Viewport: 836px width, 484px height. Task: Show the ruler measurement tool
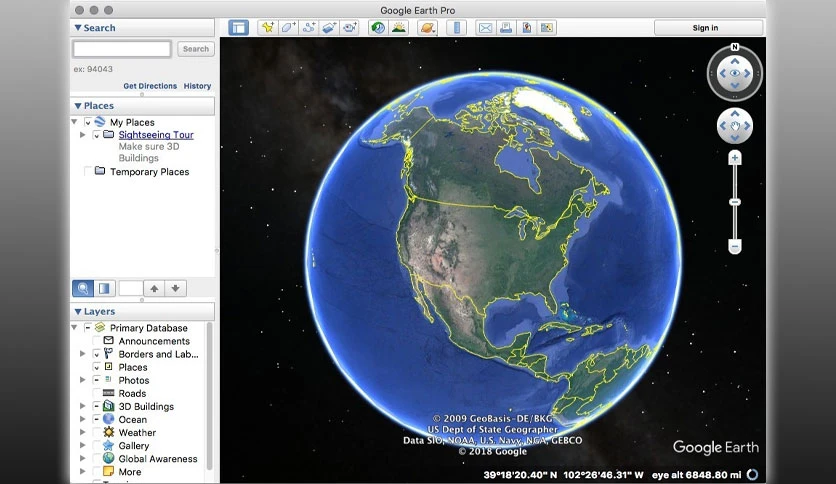click(456, 28)
